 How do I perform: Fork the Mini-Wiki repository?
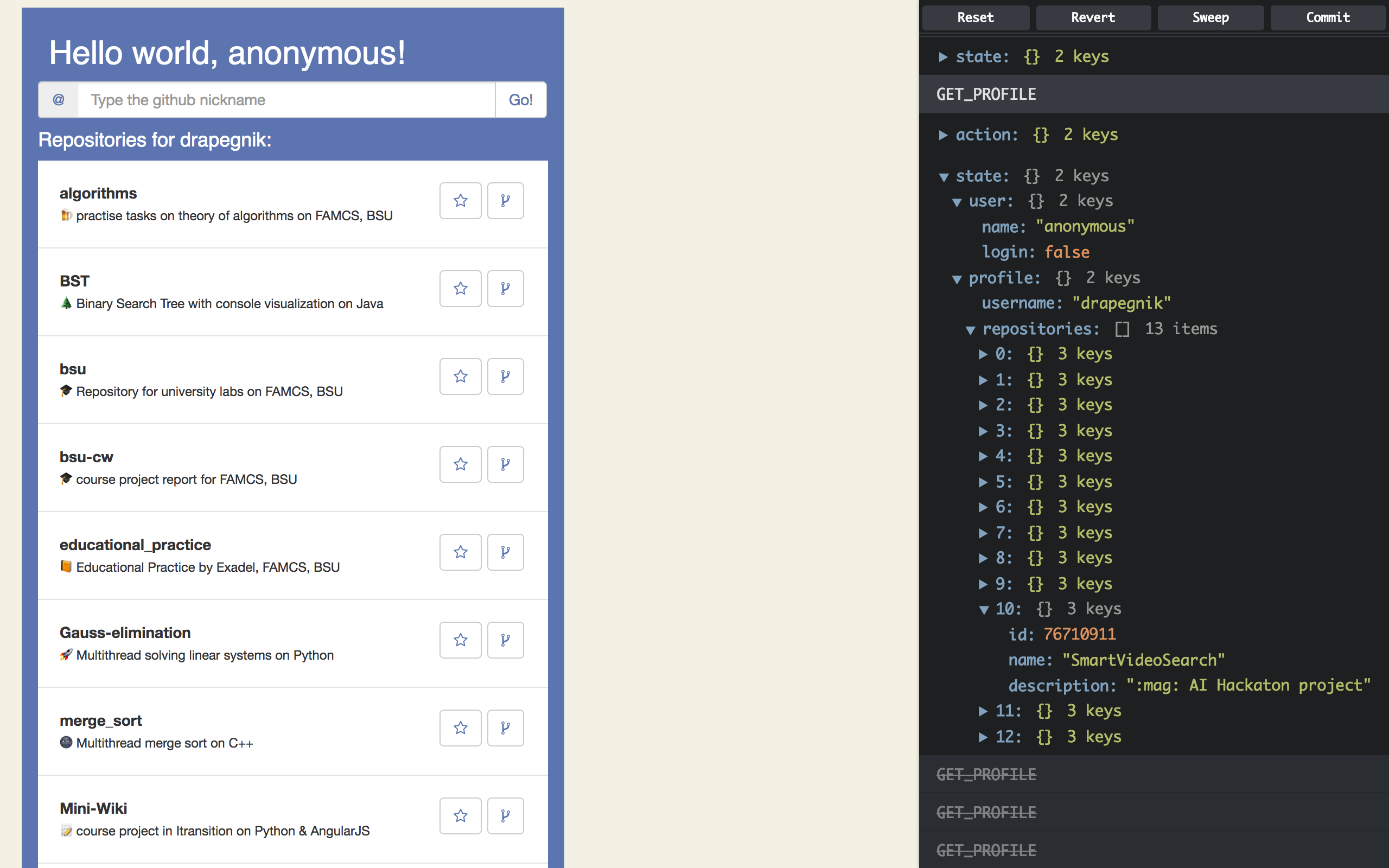pos(505,815)
